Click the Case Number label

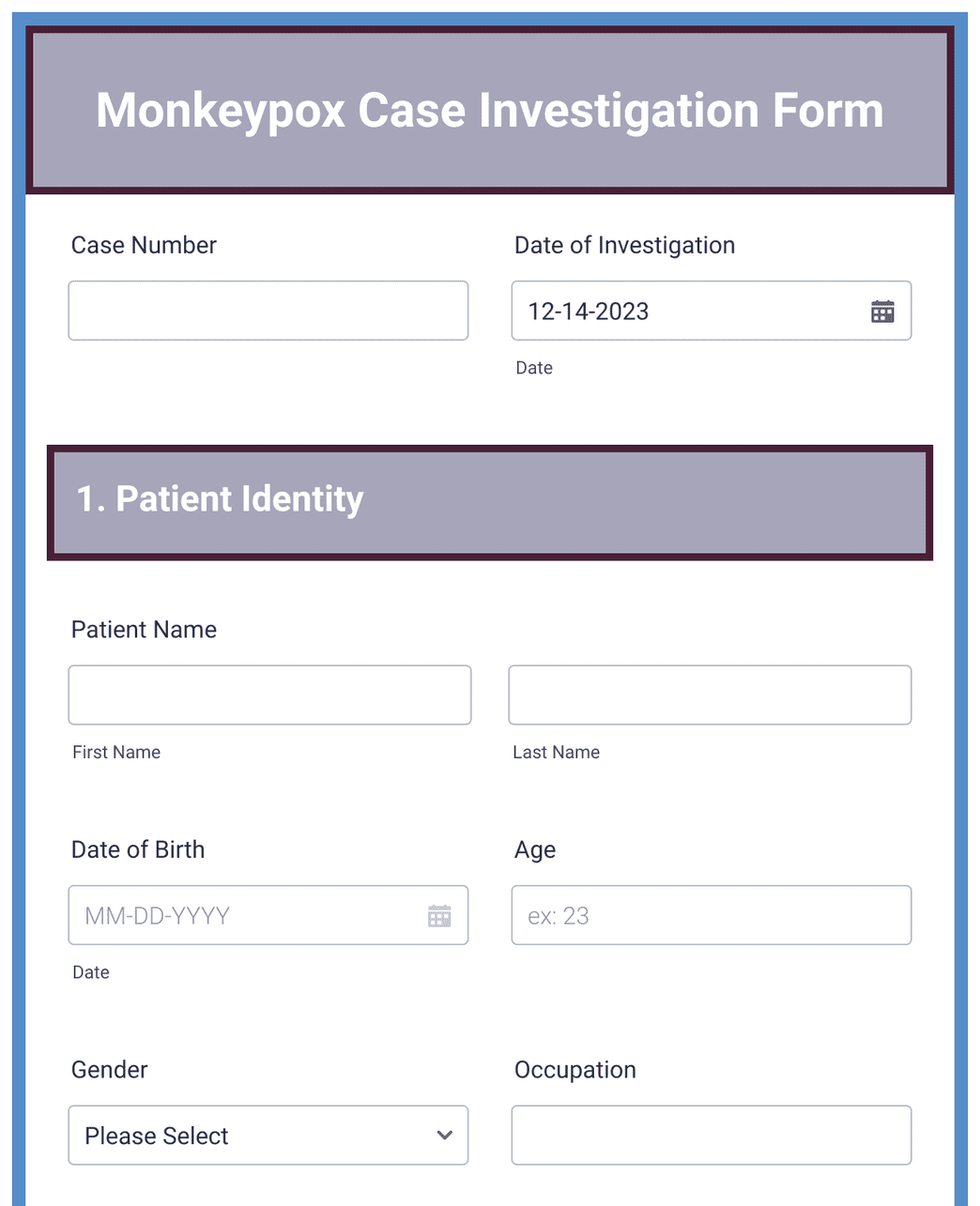tap(144, 245)
